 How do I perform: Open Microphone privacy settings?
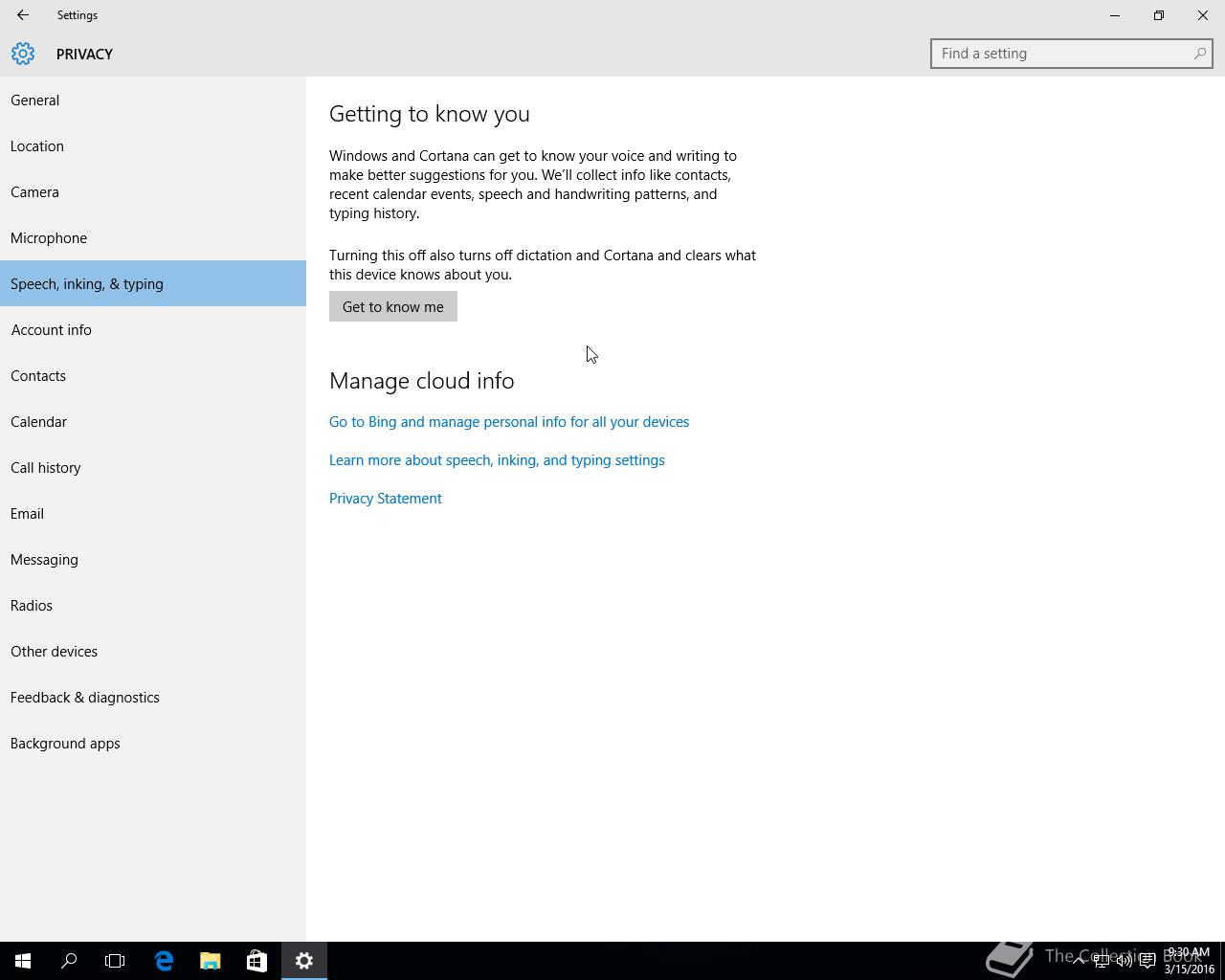[153, 237]
